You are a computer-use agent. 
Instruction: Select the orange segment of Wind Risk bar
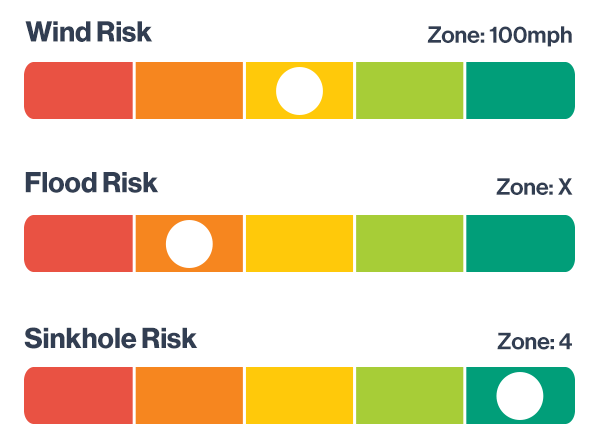click(189, 91)
